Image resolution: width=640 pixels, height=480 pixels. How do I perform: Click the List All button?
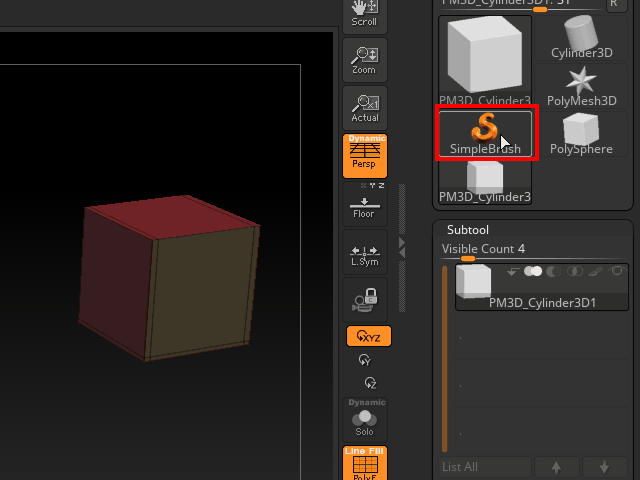click(486, 467)
